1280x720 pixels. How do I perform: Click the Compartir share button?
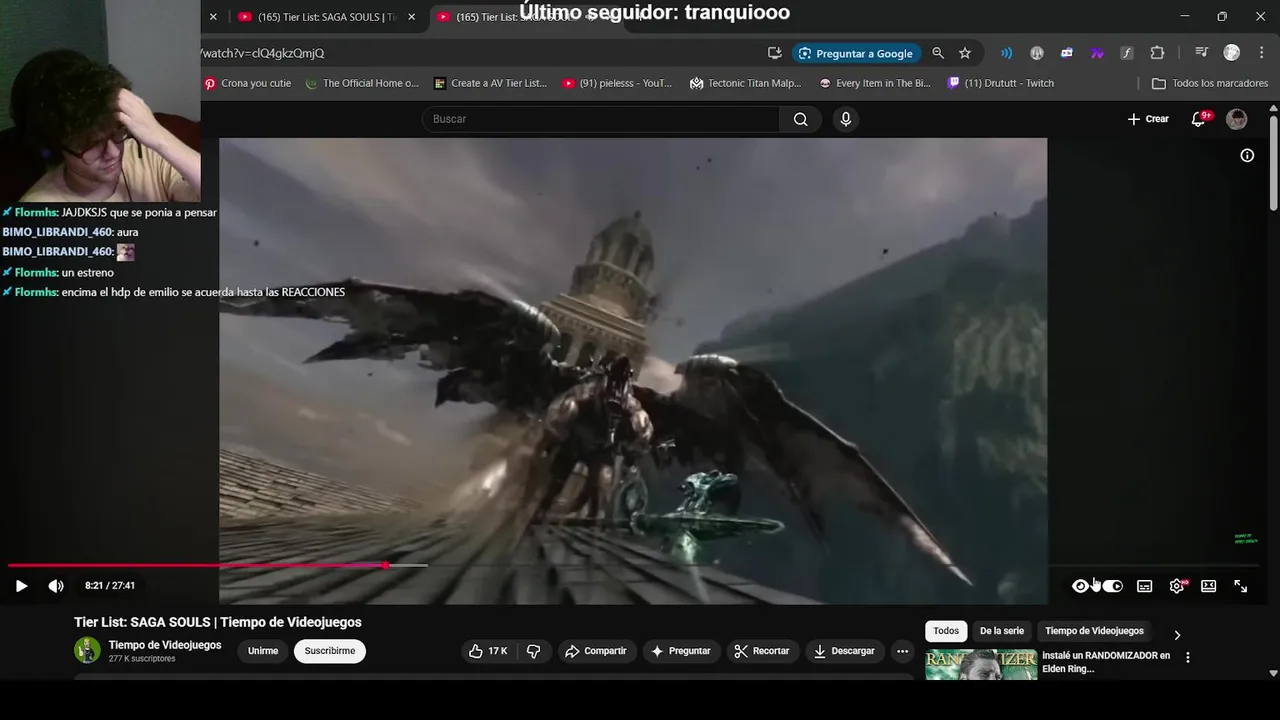coord(596,651)
